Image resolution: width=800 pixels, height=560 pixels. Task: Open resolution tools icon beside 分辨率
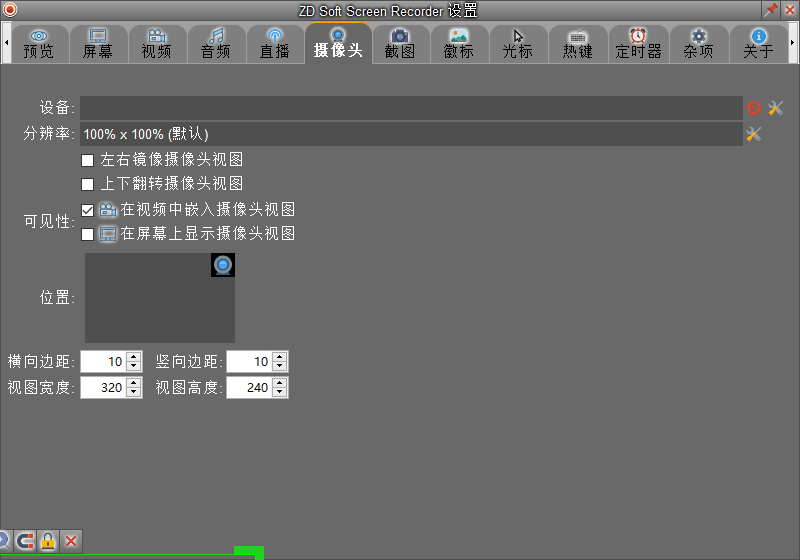click(x=754, y=134)
